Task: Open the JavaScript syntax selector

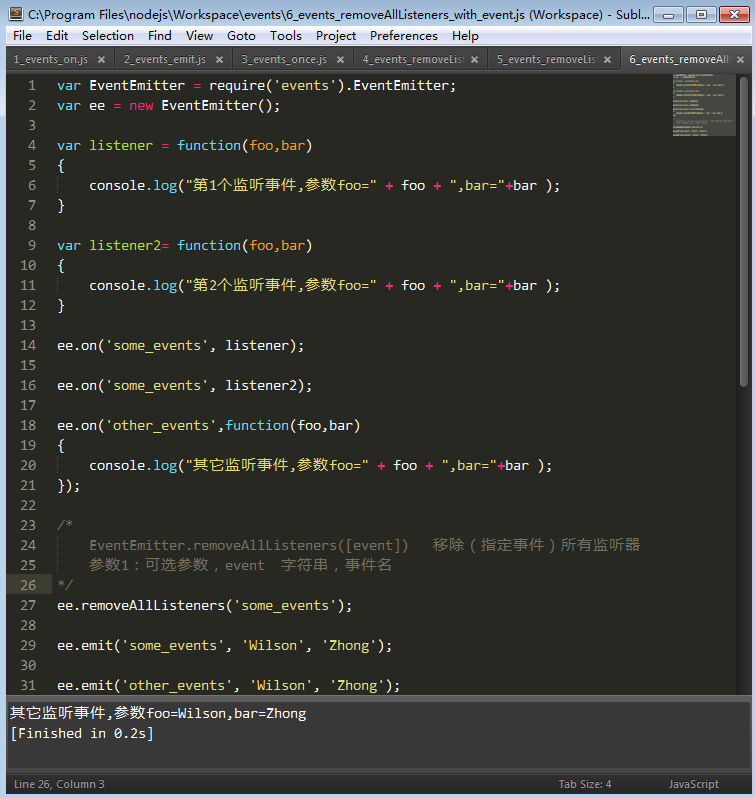Action: [x=693, y=784]
